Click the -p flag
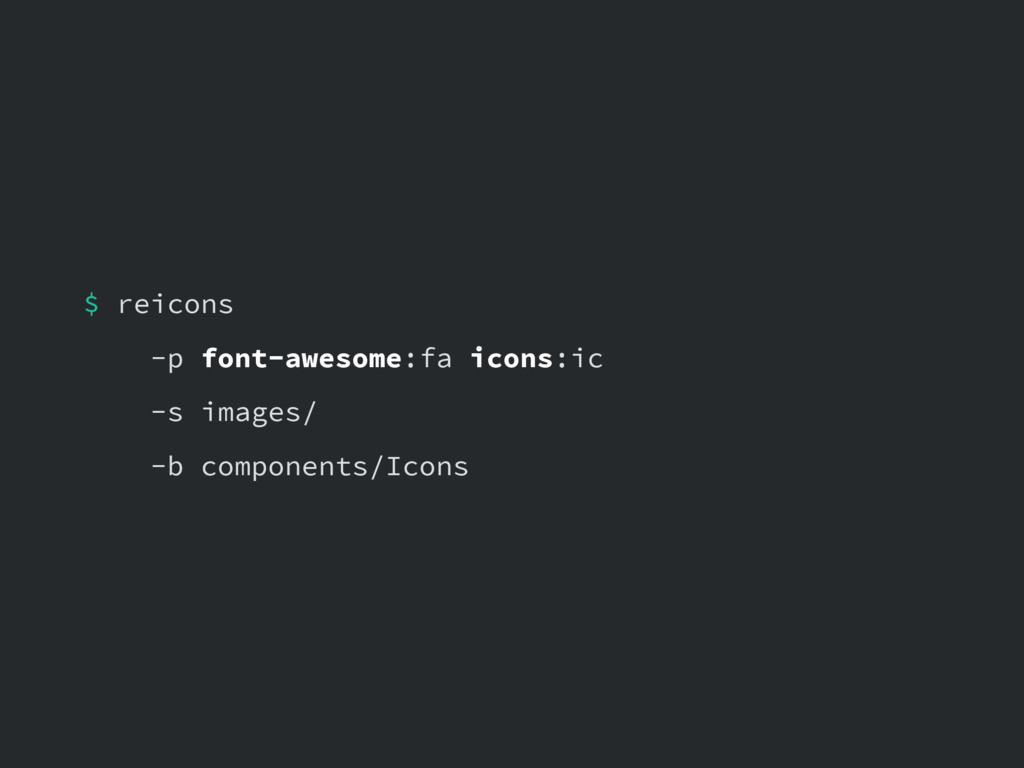Viewport: 1024px width, 768px height. [167, 360]
